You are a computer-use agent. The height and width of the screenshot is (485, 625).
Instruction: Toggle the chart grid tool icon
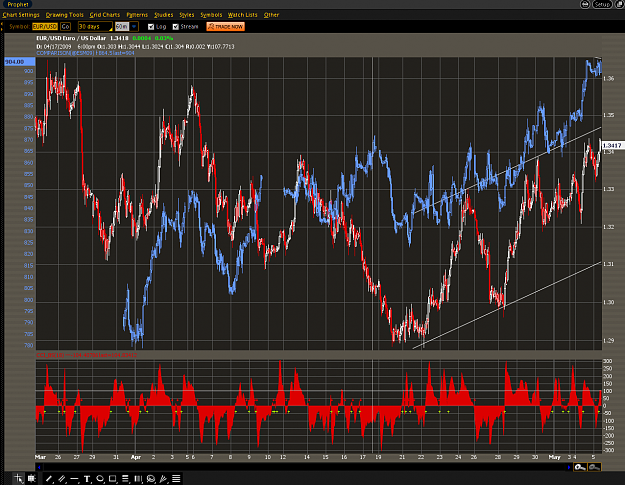[31, 478]
